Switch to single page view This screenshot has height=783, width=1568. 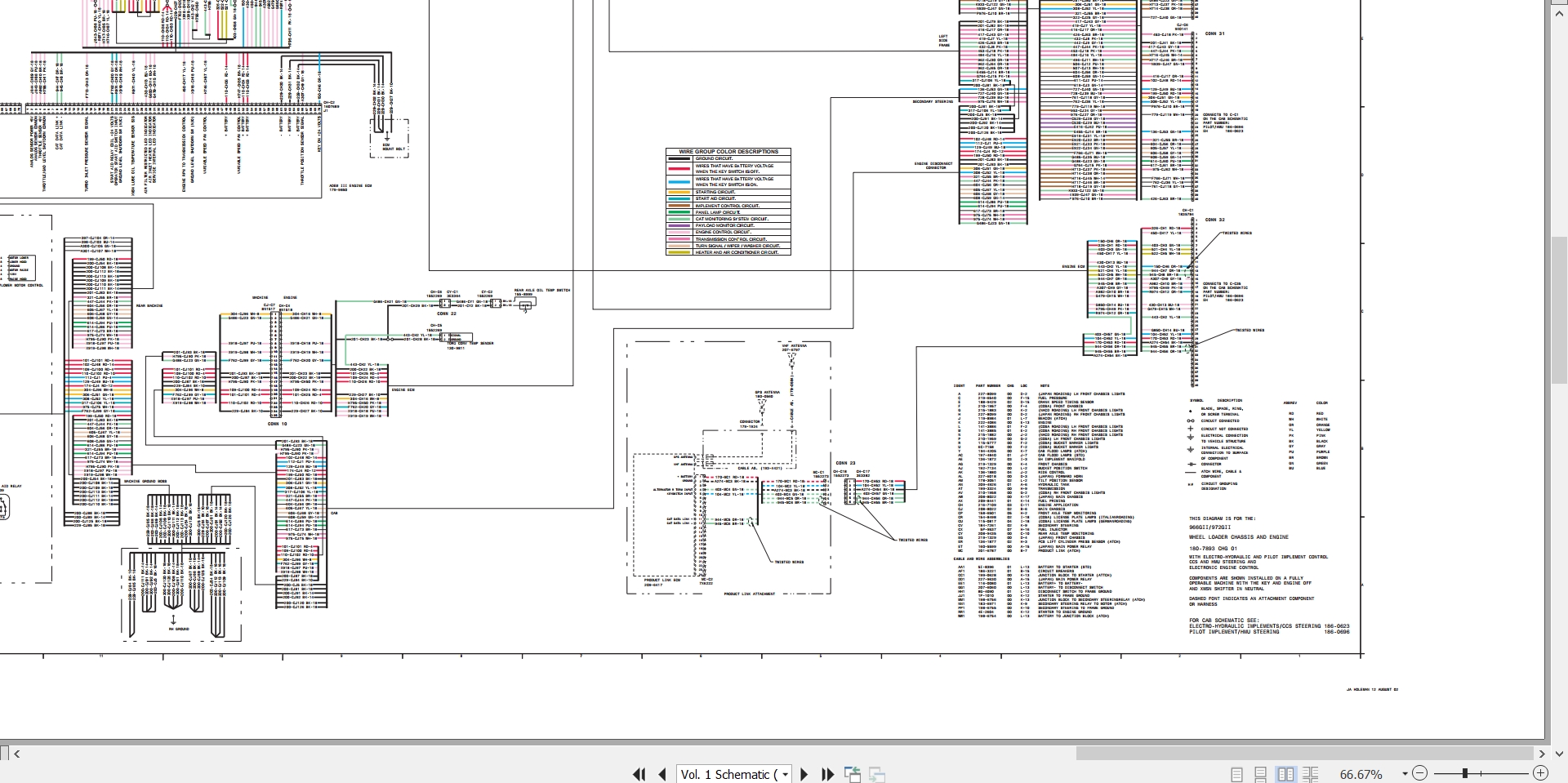click(1237, 774)
